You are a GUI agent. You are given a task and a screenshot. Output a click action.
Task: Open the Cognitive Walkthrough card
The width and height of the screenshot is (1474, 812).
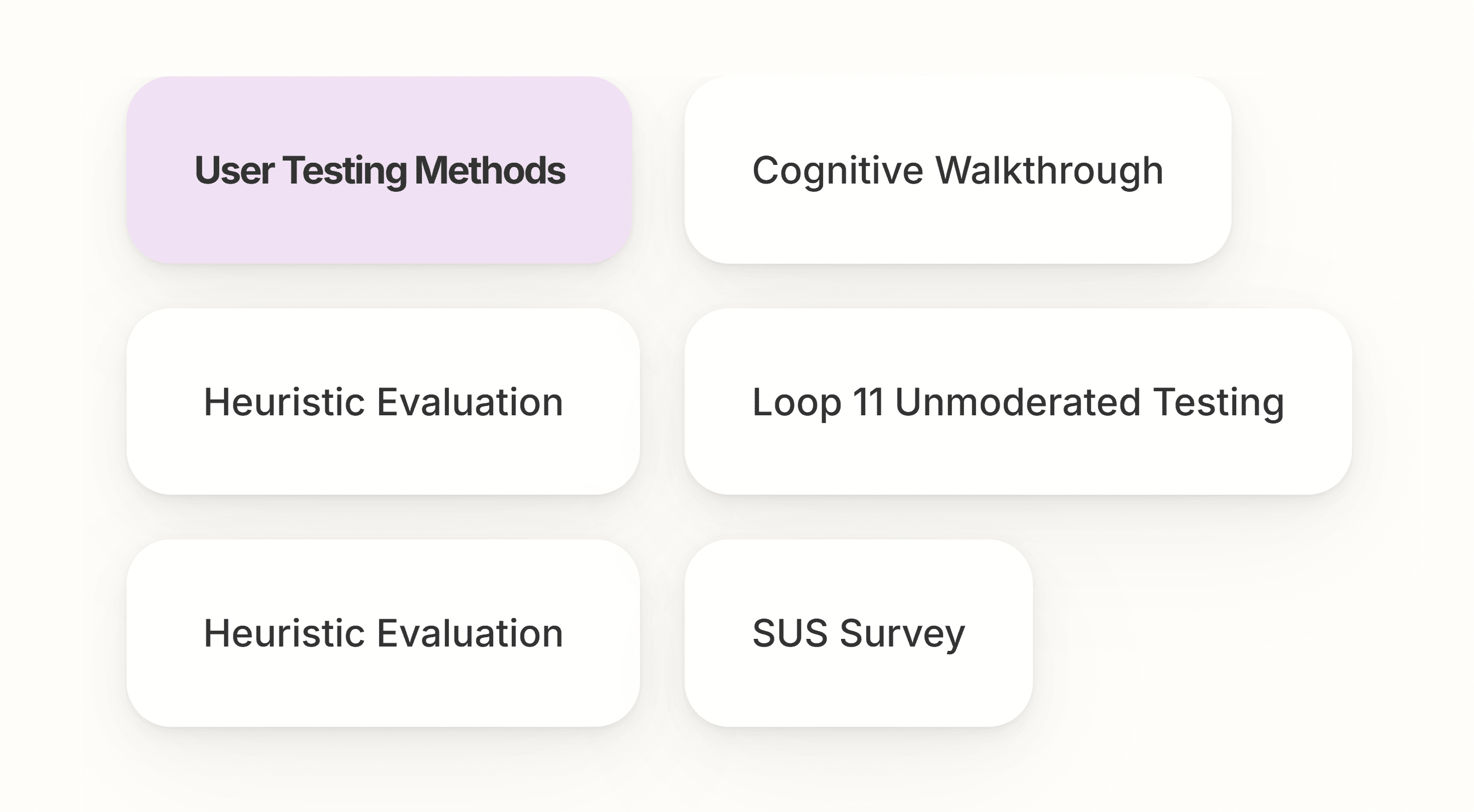(x=958, y=170)
